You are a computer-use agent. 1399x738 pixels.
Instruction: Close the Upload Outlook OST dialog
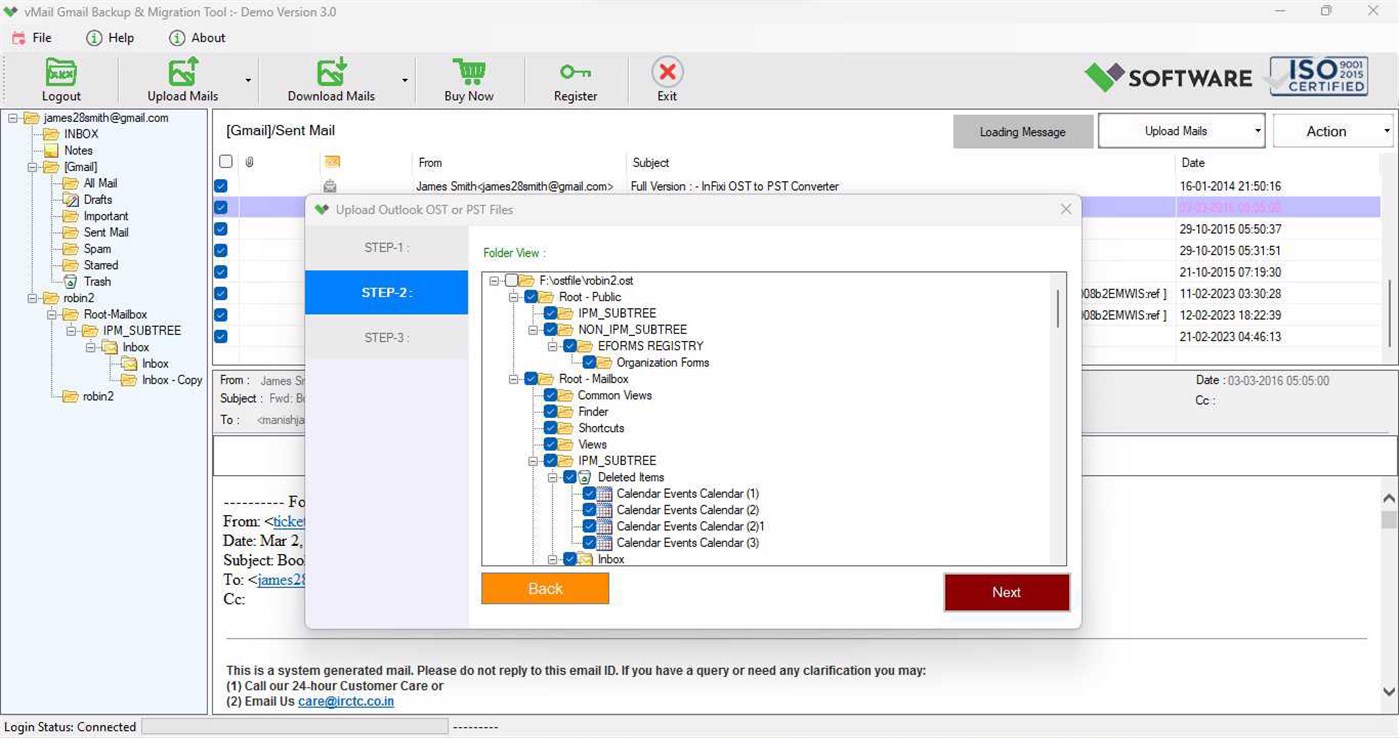1066,209
